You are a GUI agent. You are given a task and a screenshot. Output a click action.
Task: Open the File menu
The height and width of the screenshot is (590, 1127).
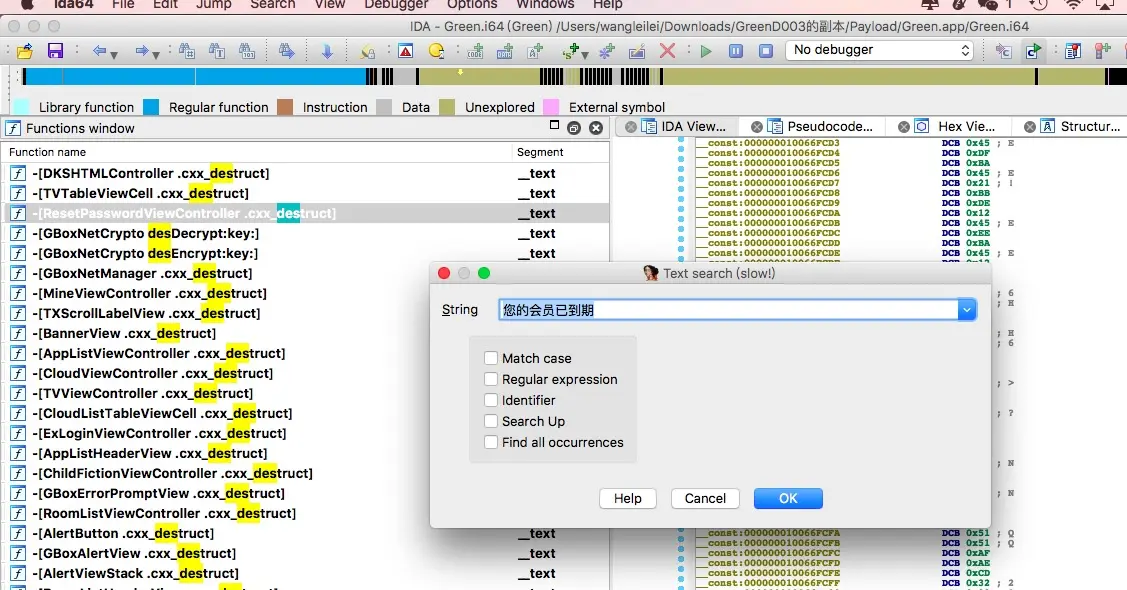(123, 4)
